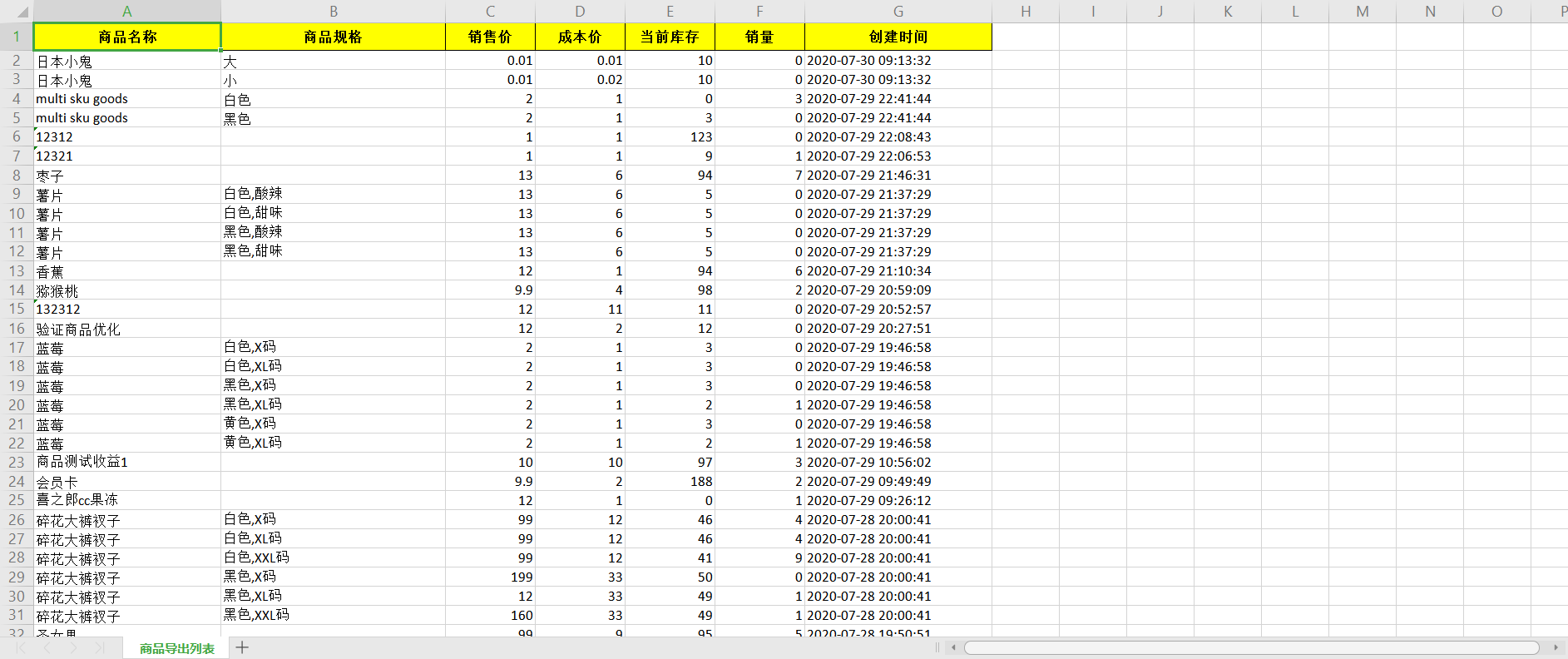
Task: Select column C header
Action: [x=490, y=12]
